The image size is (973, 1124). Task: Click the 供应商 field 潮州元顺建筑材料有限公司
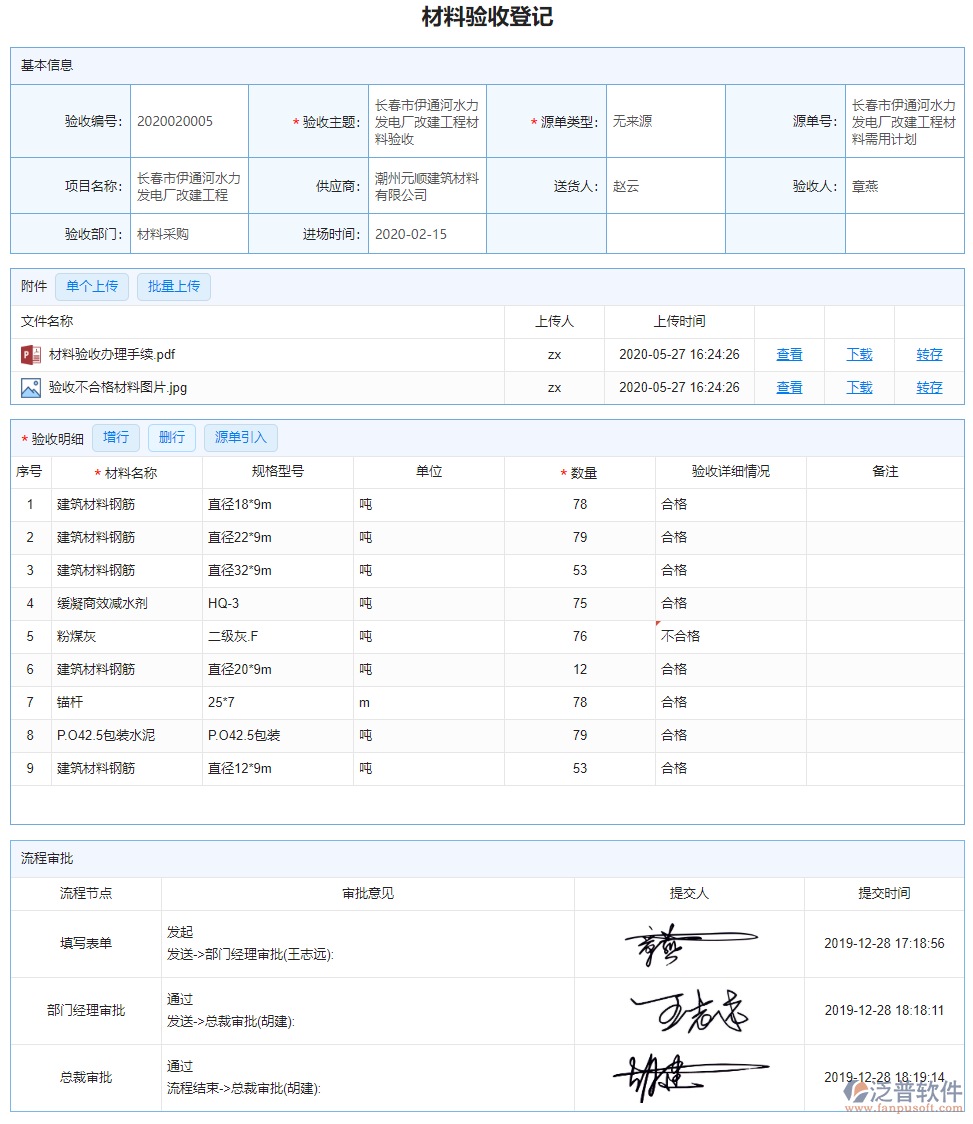pos(426,185)
